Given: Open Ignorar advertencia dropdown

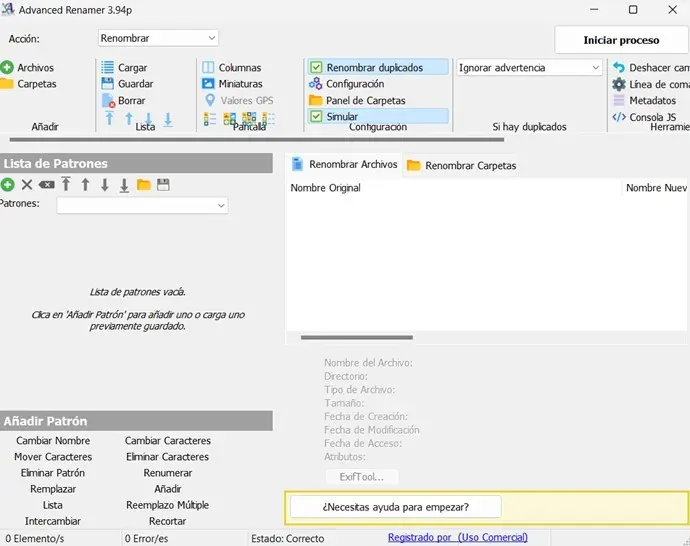Looking at the screenshot, I should tap(529, 67).
